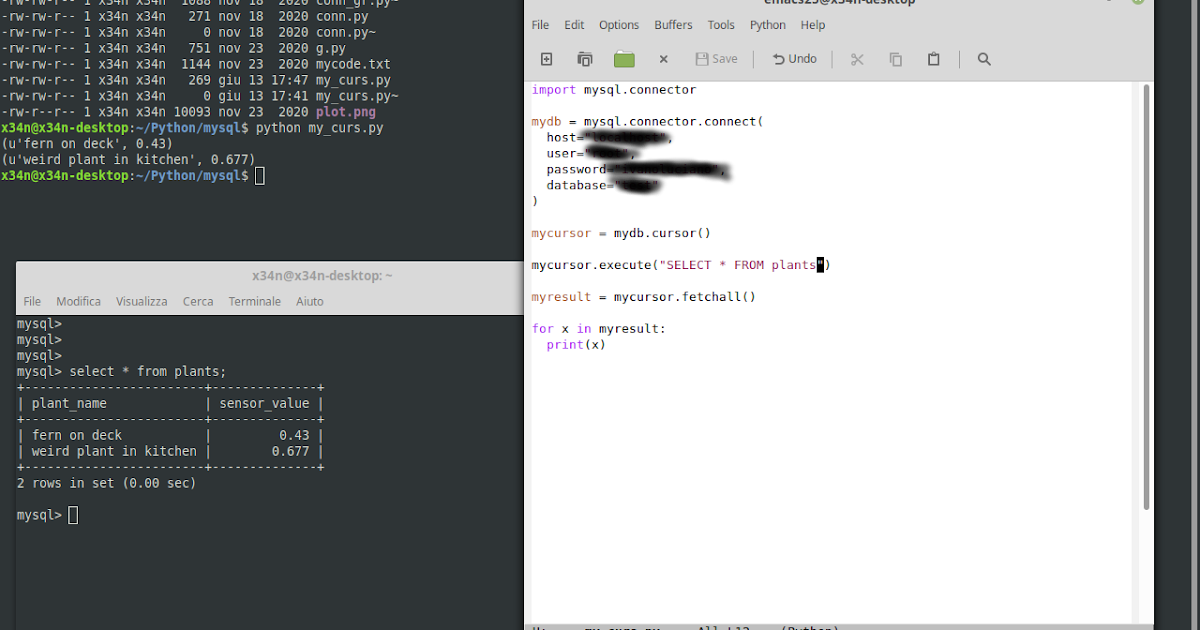This screenshot has height=630, width=1200.
Task: Open the Buffers menu
Action: tap(672, 25)
